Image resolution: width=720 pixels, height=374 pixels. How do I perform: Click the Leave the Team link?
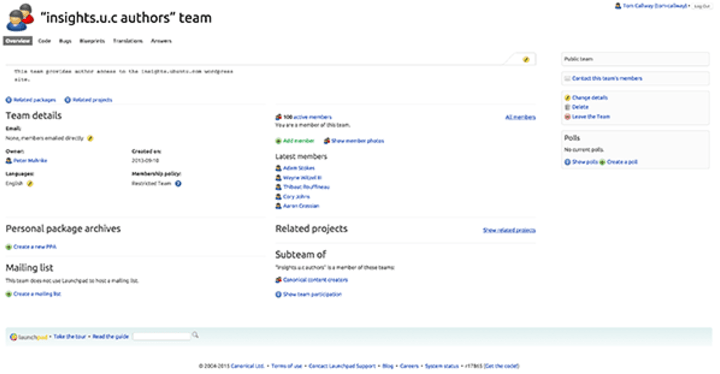[591, 117]
